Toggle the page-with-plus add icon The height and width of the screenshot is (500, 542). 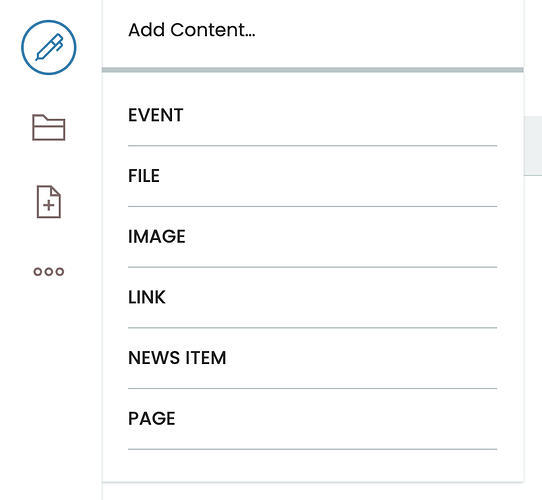(49, 202)
